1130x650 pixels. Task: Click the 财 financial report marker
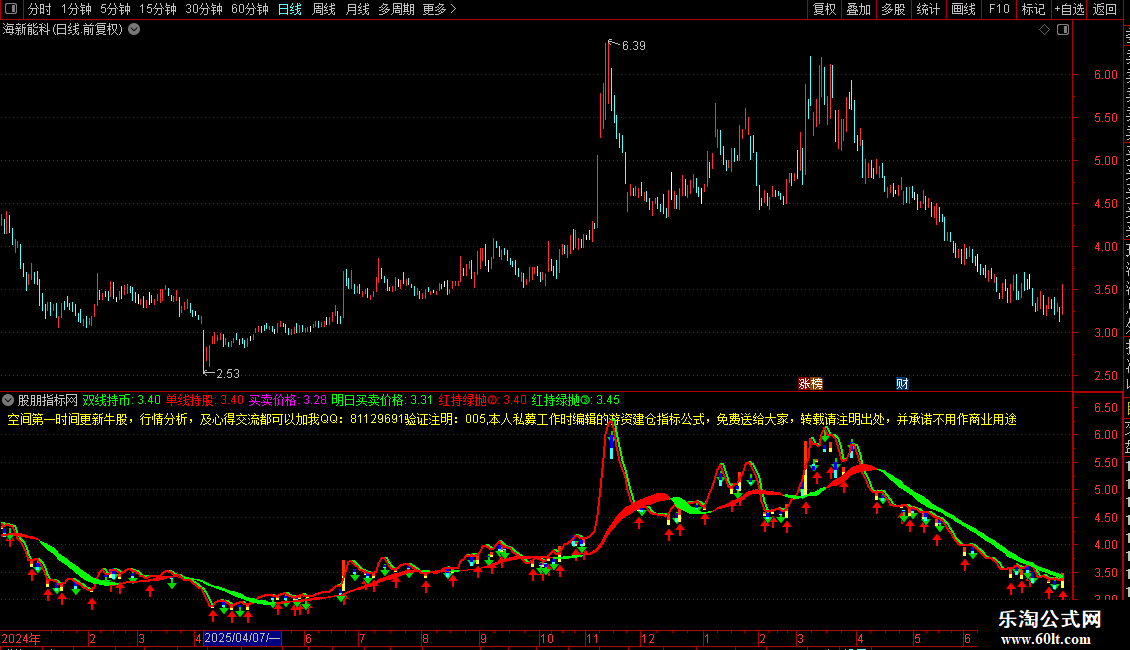coord(902,384)
